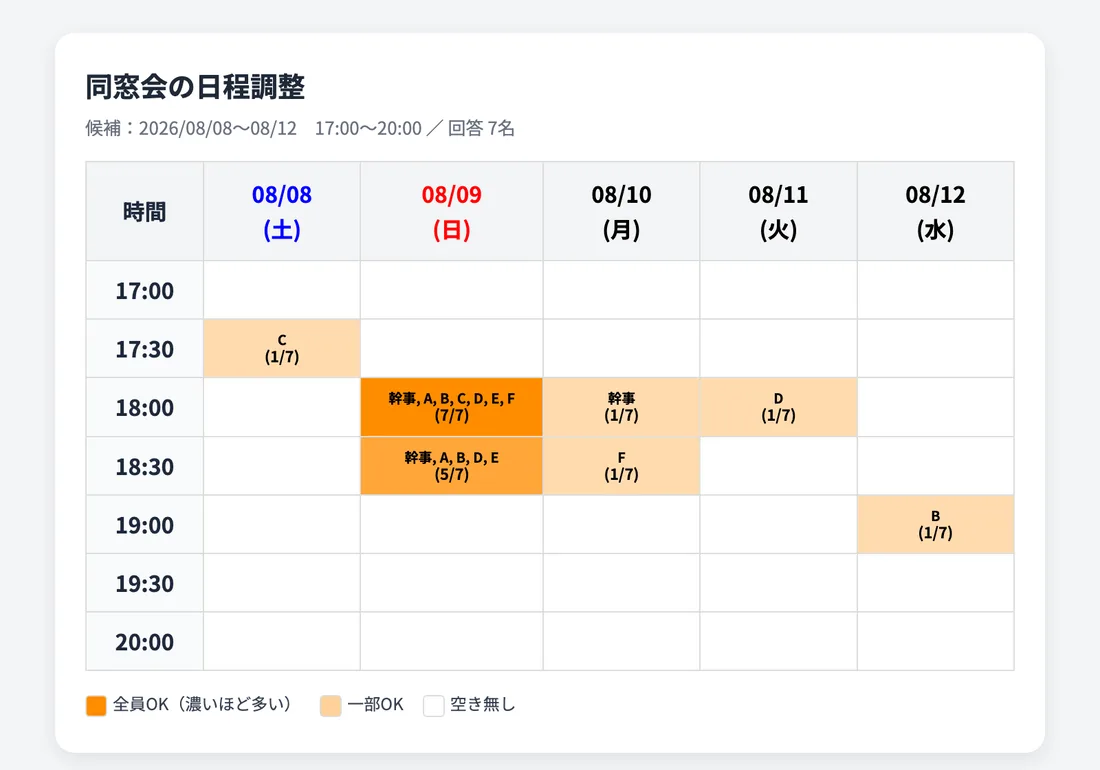This screenshot has height=770, width=1100.
Task: Click the 08/10 (月) column header
Action: pyautogui.click(x=622, y=212)
